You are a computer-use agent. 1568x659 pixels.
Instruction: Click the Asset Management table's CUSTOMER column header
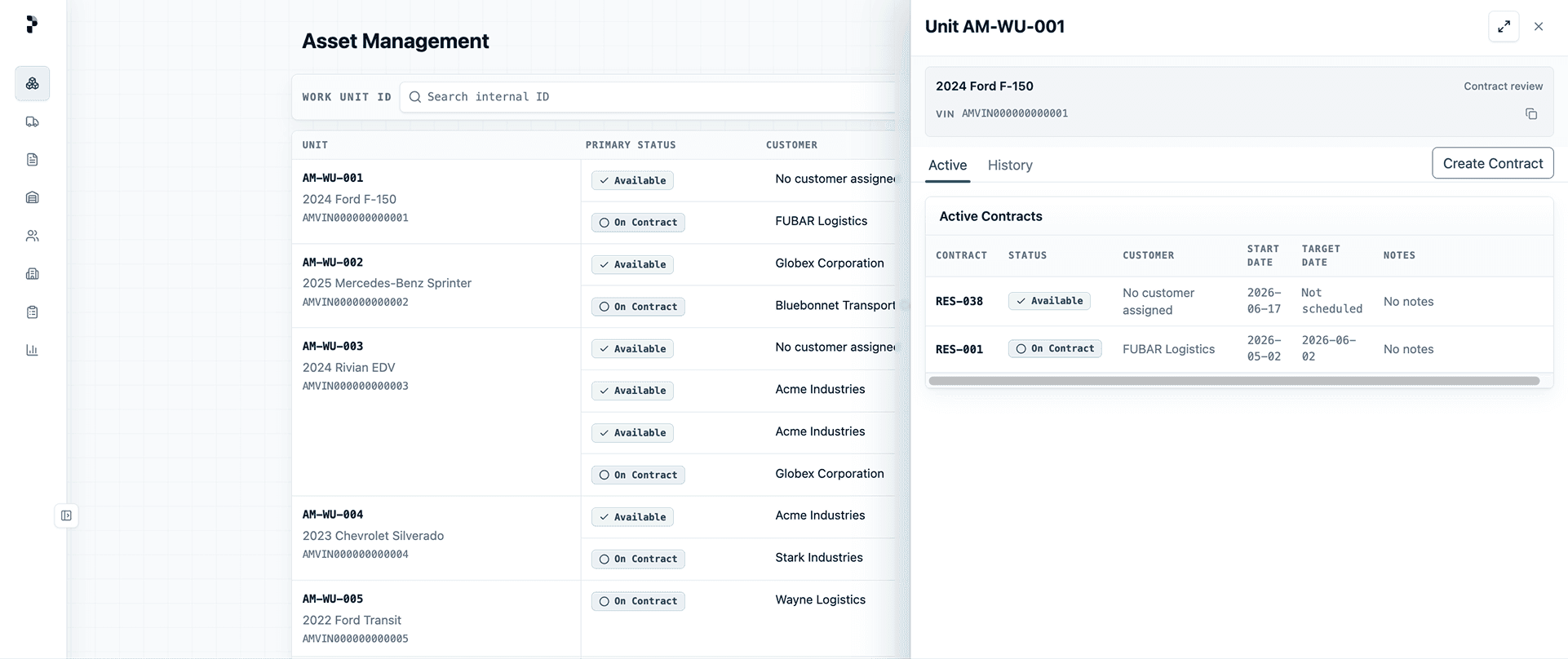[x=791, y=145]
